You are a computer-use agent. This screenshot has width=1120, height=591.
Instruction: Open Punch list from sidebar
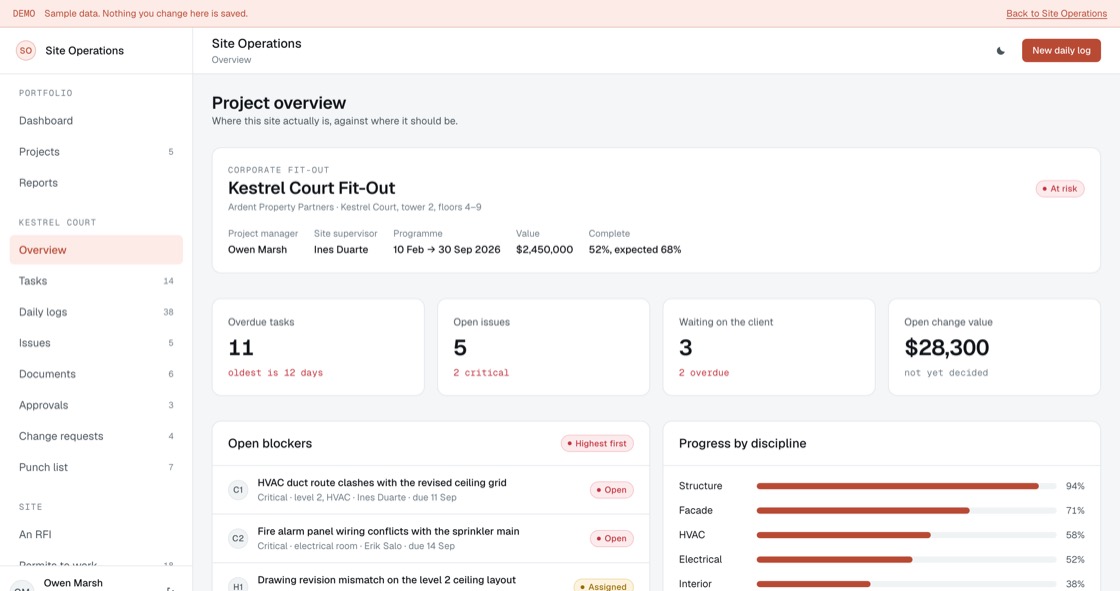point(96,467)
